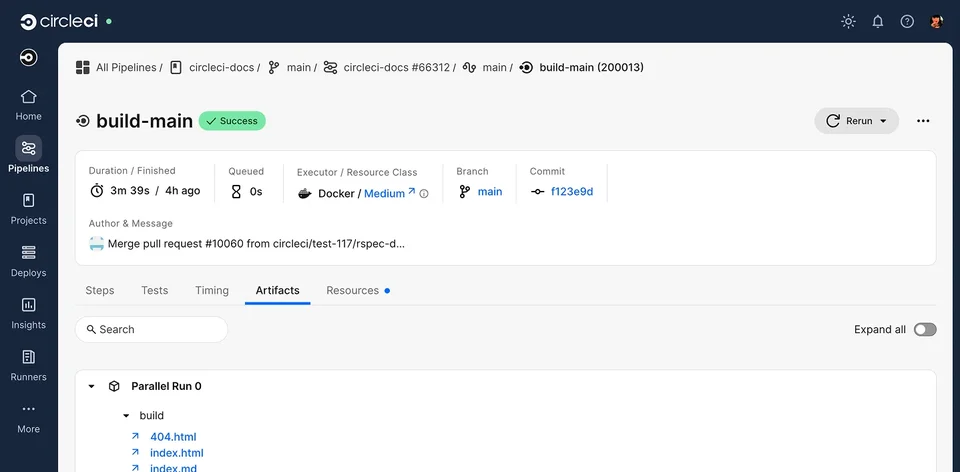Image resolution: width=960 pixels, height=472 pixels.
Task: Go to Home in sidebar
Action: coord(28,105)
